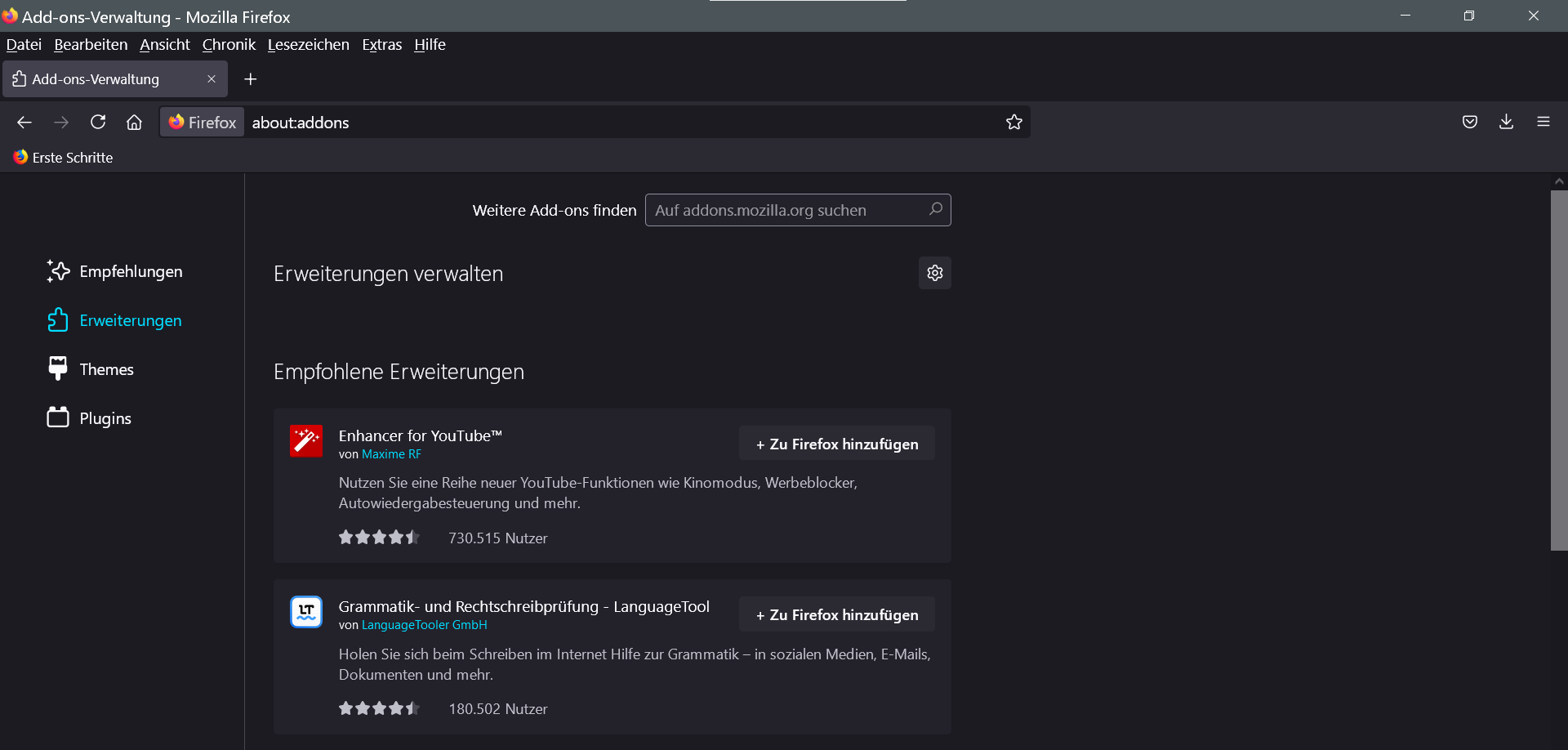This screenshot has height=750, width=1568.
Task: Open the Pocket save icon
Action: pyautogui.click(x=1469, y=122)
